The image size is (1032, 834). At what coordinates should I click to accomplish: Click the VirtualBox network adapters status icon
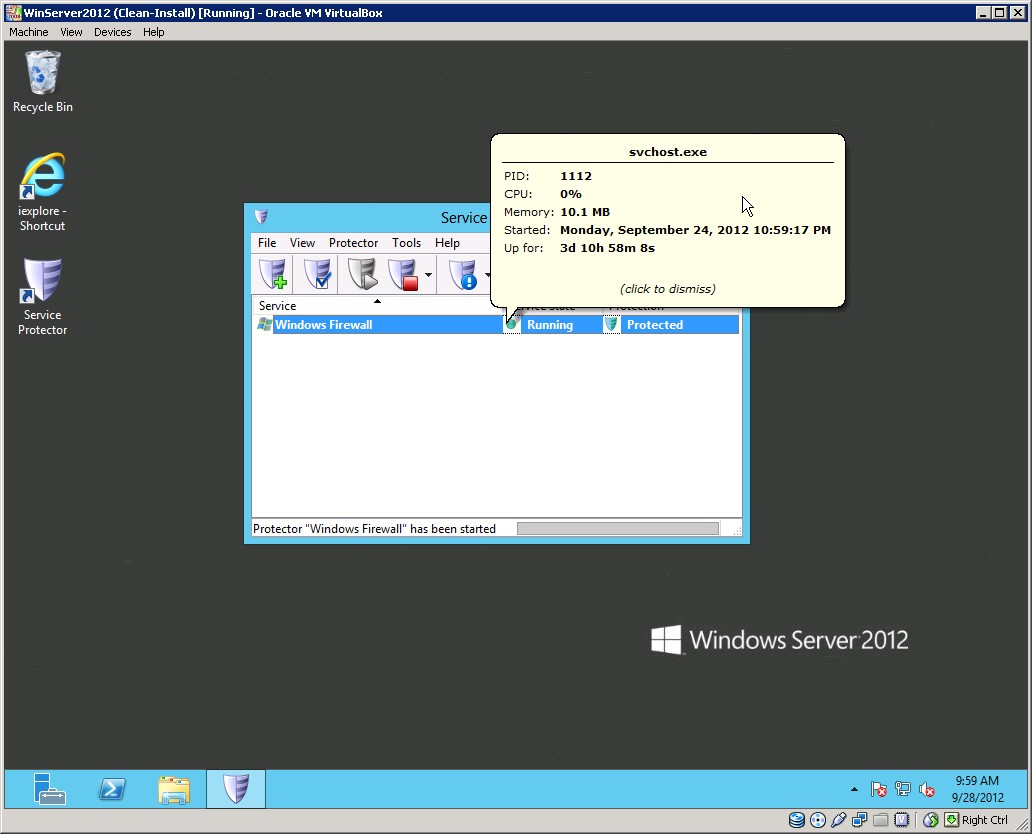click(x=860, y=820)
